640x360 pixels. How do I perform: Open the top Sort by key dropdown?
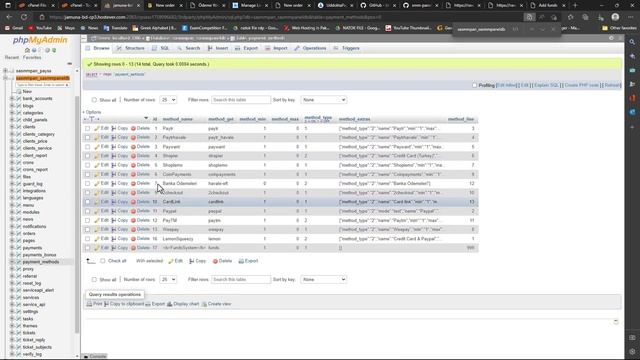tap(324, 100)
